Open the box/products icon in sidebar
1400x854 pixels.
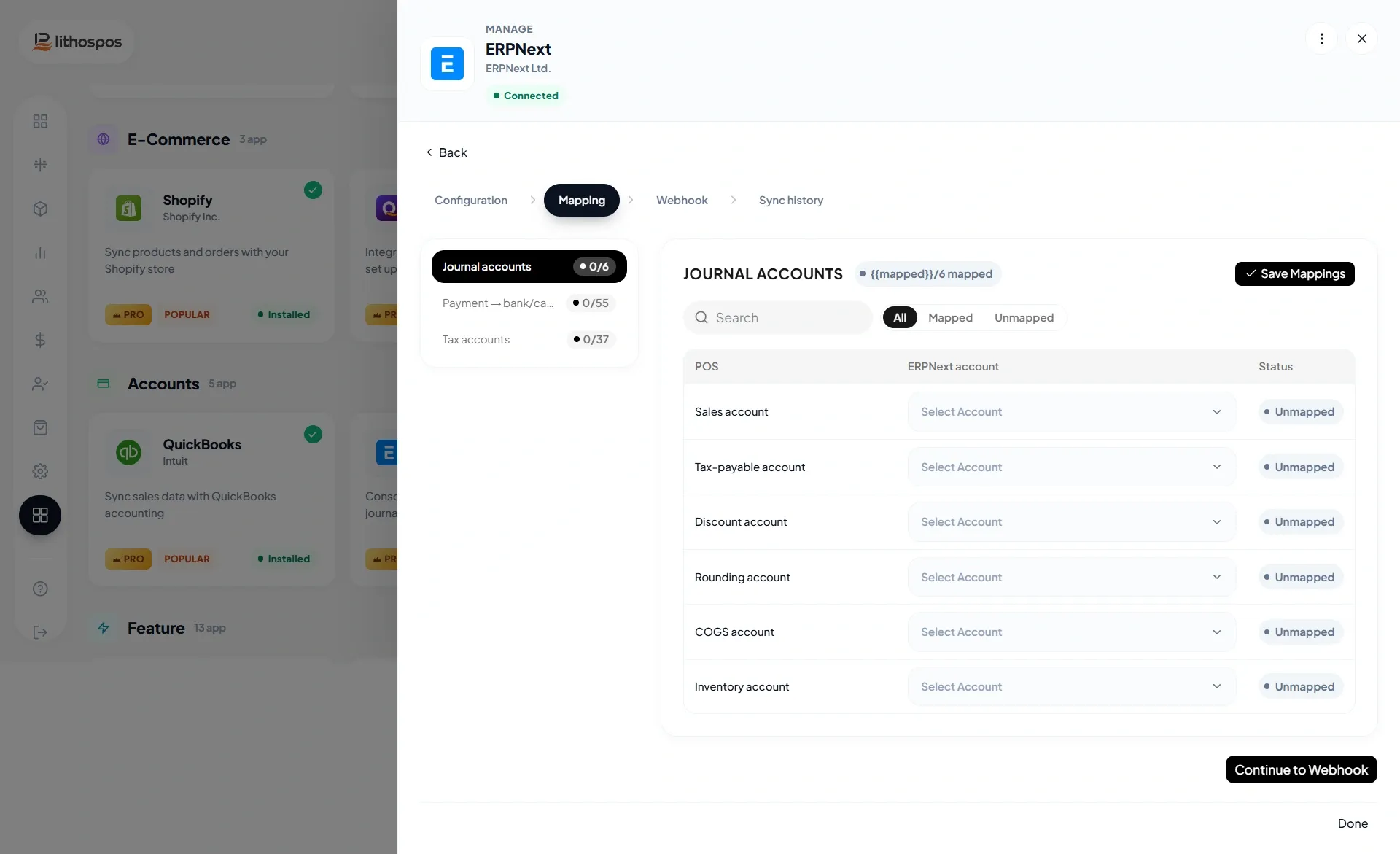[x=40, y=209]
